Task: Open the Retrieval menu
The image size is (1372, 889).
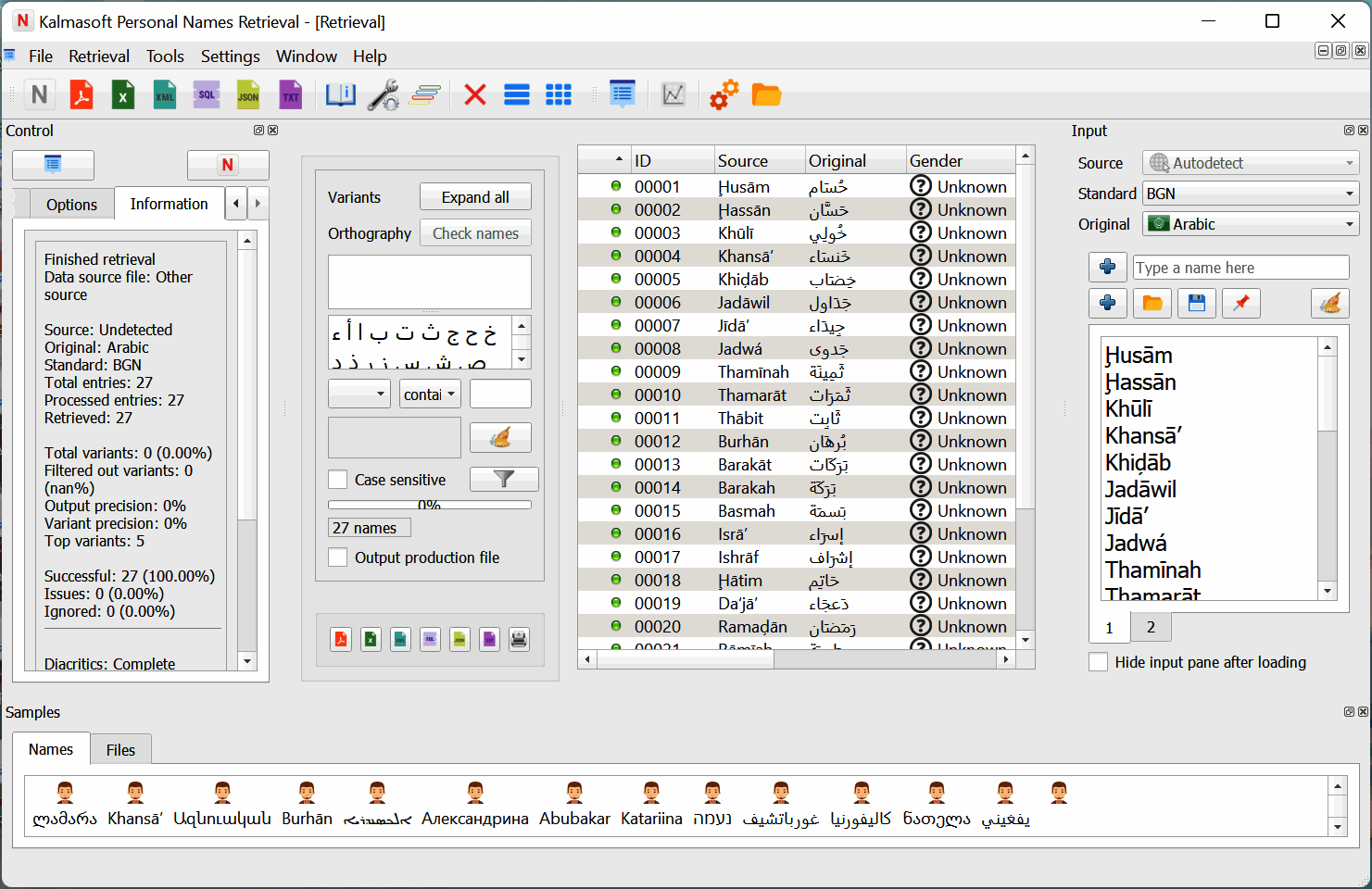Action: (x=99, y=56)
